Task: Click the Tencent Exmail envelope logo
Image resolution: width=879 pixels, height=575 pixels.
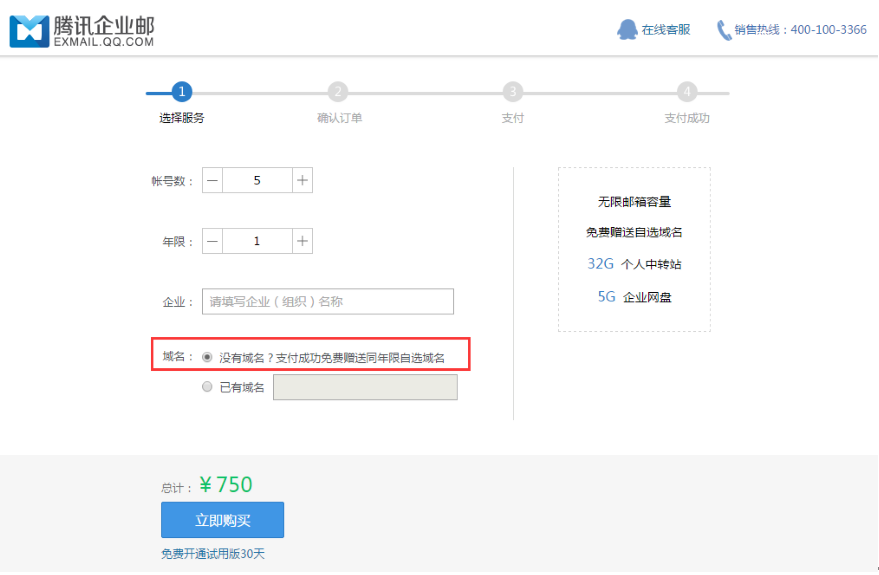Action: [28, 30]
